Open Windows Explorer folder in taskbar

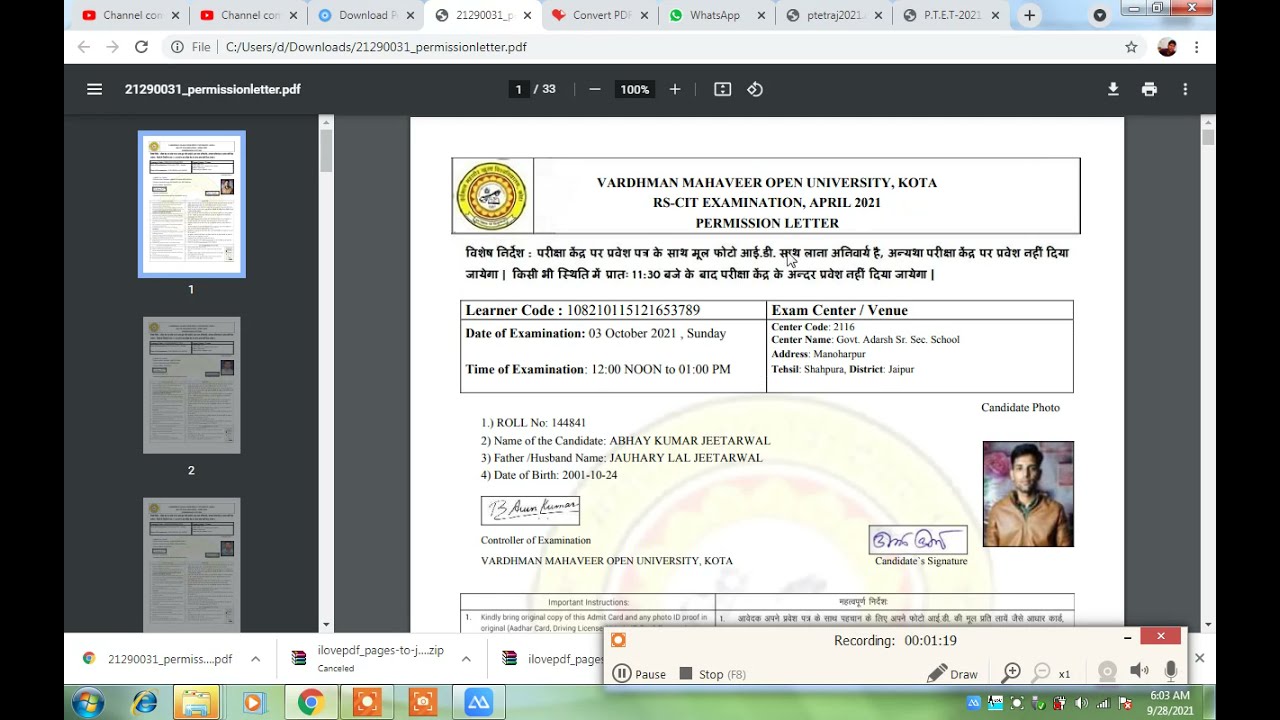click(x=198, y=703)
